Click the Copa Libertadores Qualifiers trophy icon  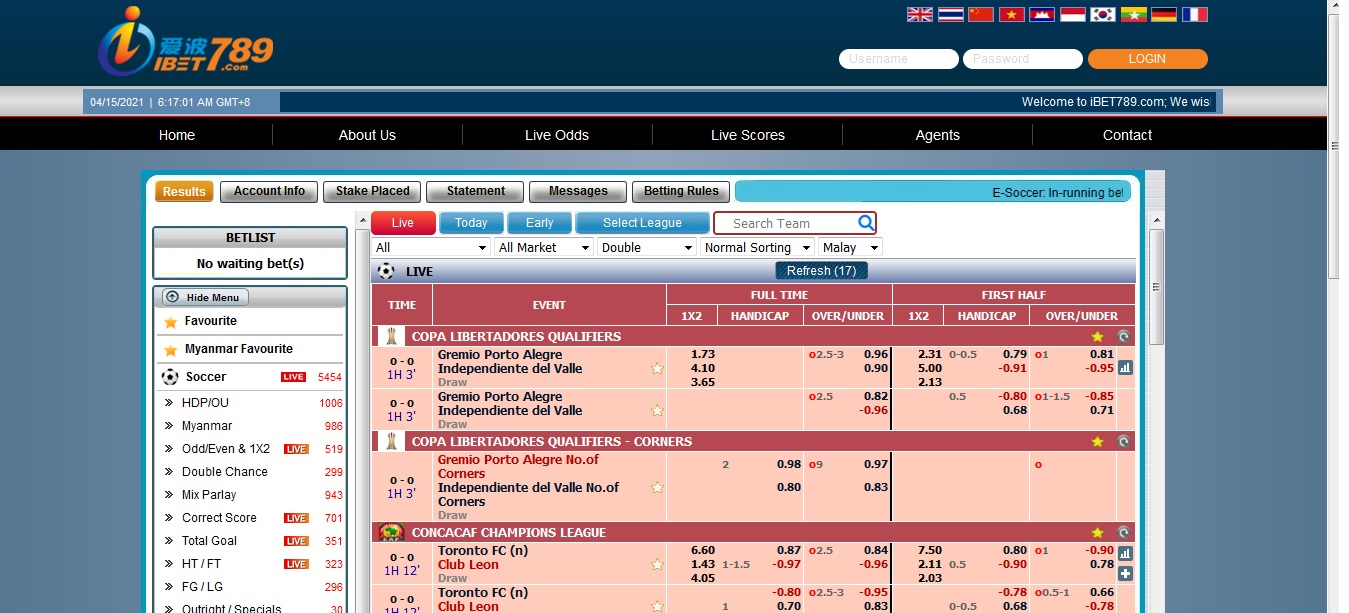391,336
